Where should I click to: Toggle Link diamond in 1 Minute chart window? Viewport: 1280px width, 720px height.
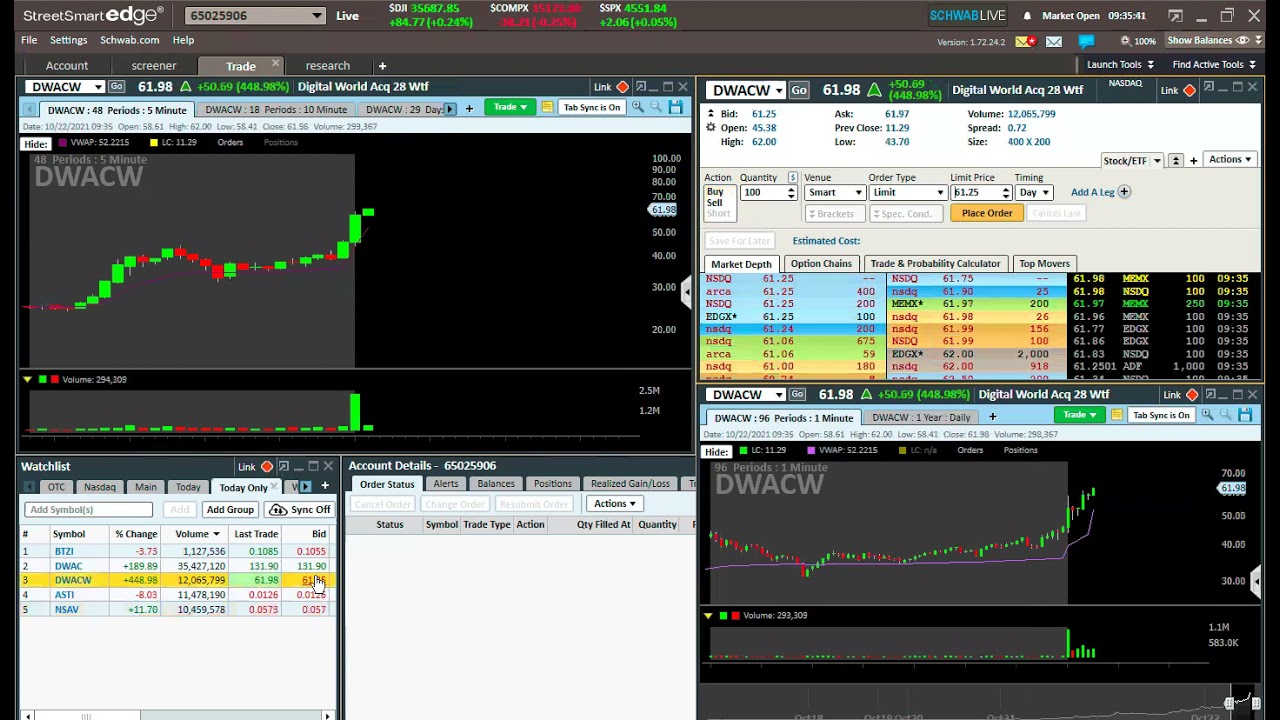pyautogui.click(x=1192, y=394)
